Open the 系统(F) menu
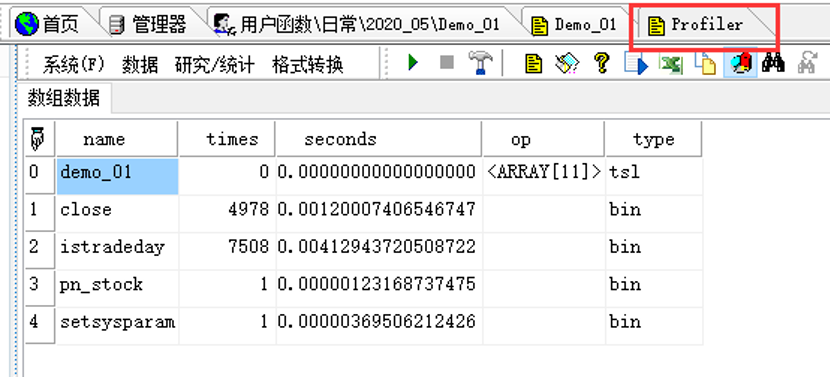The image size is (830, 379). pos(73,65)
